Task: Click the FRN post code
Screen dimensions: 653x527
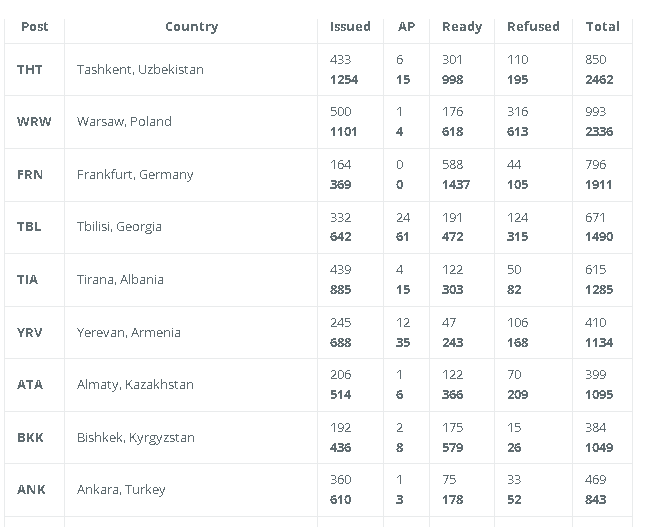Action: 30,175
